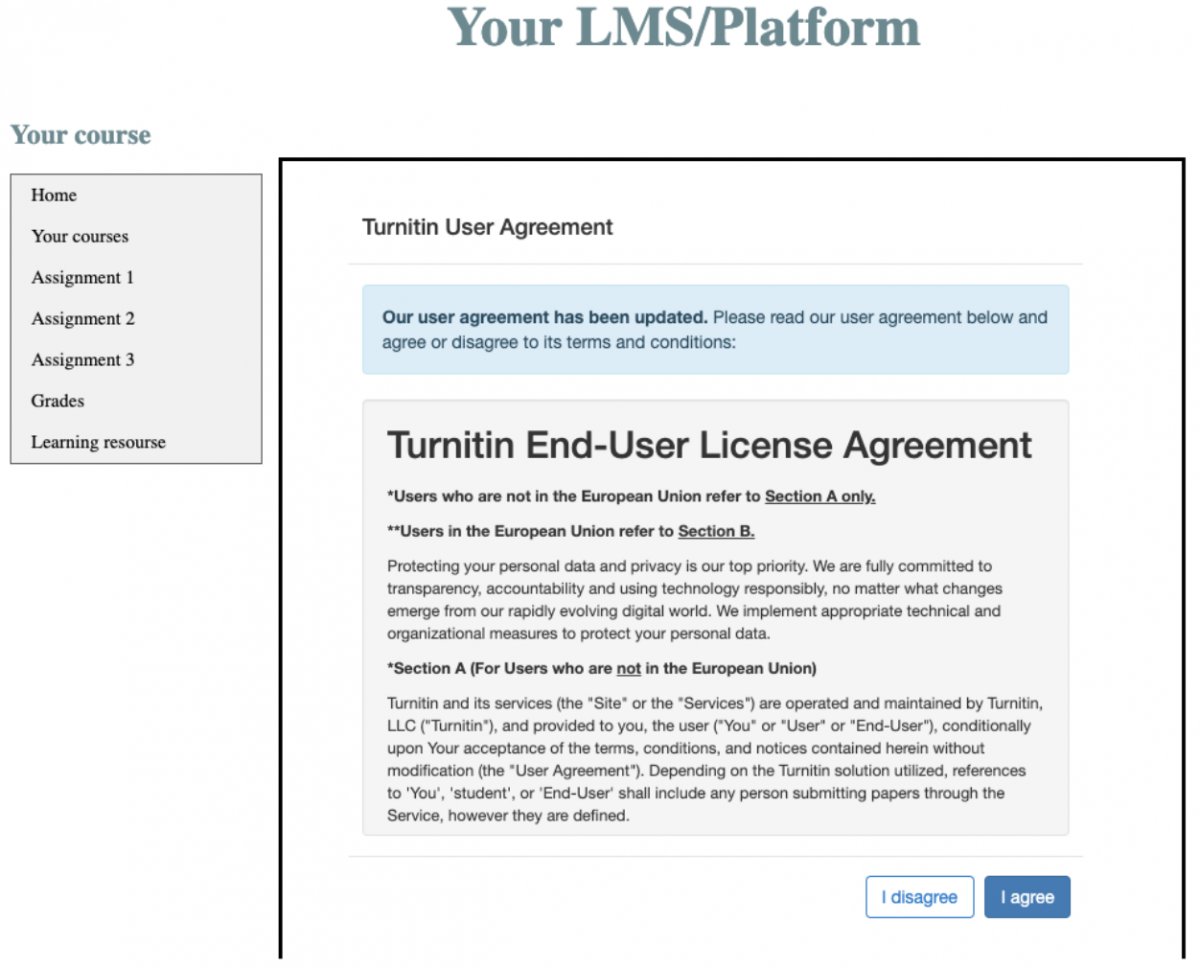Click the Turnitin User Agreement header

487,227
